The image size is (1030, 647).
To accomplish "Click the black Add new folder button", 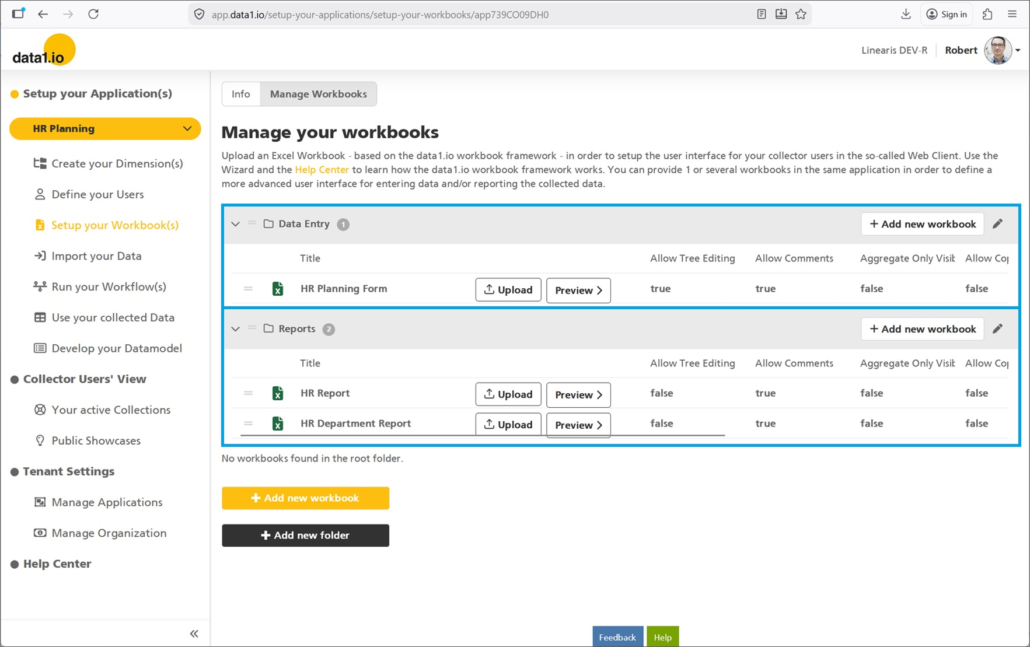I will (x=305, y=535).
